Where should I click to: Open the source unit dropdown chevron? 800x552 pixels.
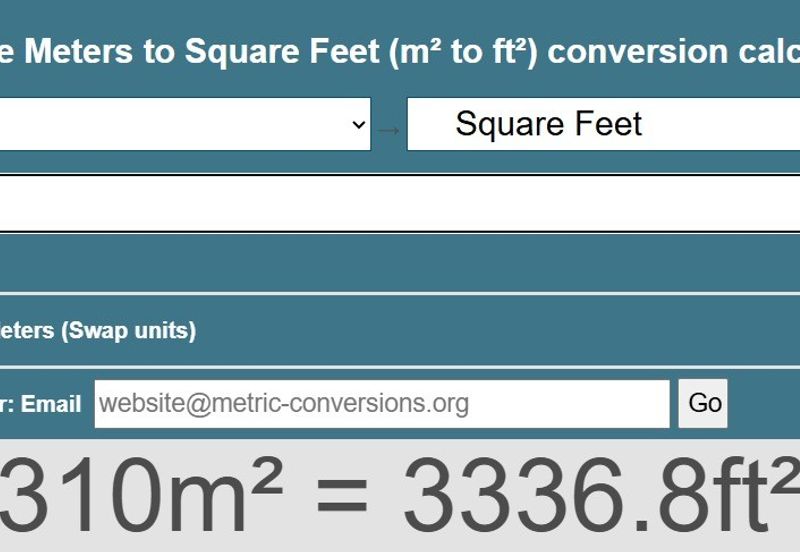[358, 125]
